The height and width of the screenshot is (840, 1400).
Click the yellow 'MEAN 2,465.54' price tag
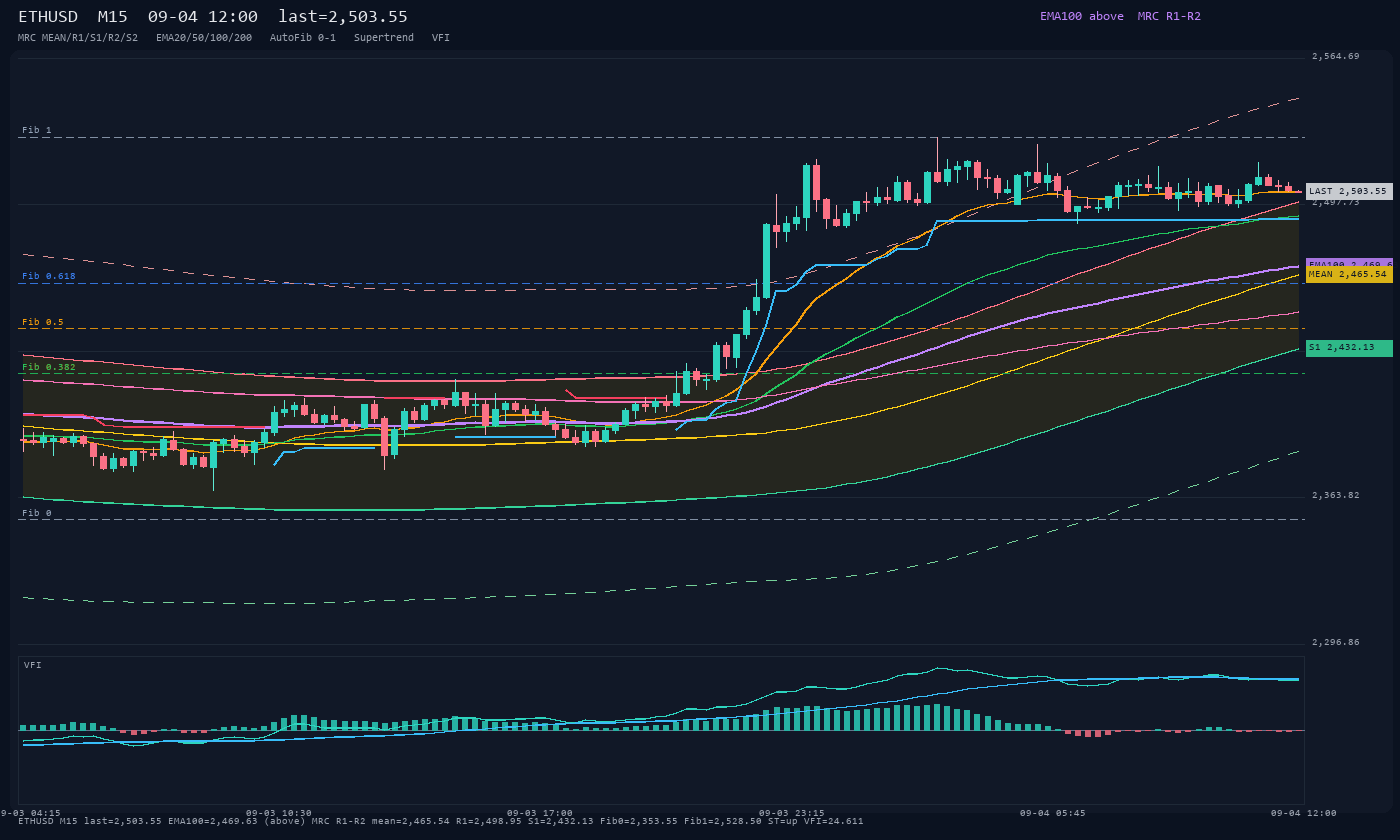click(x=1349, y=274)
